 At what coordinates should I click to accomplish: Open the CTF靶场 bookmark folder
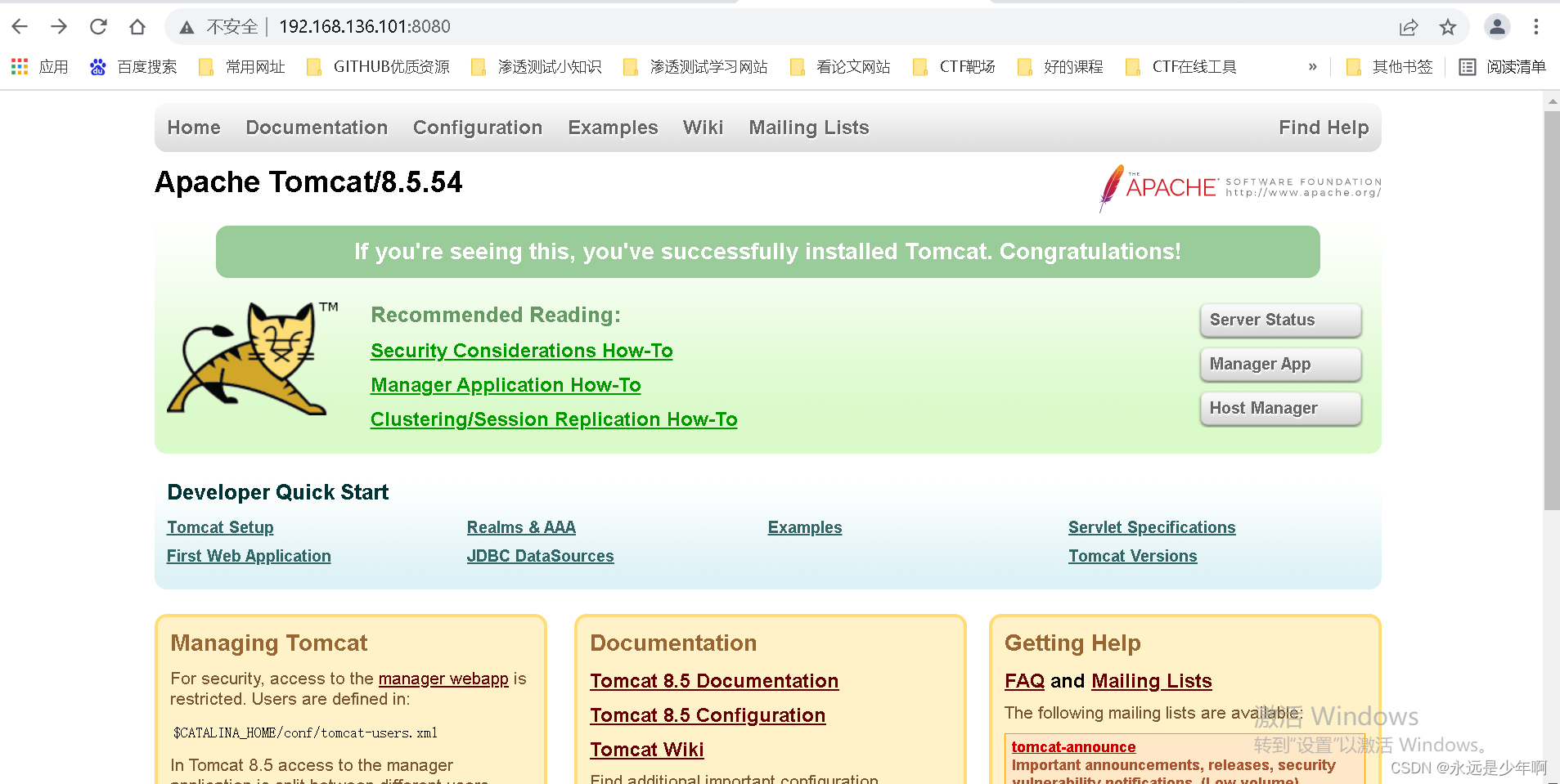[x=954, y=67]
